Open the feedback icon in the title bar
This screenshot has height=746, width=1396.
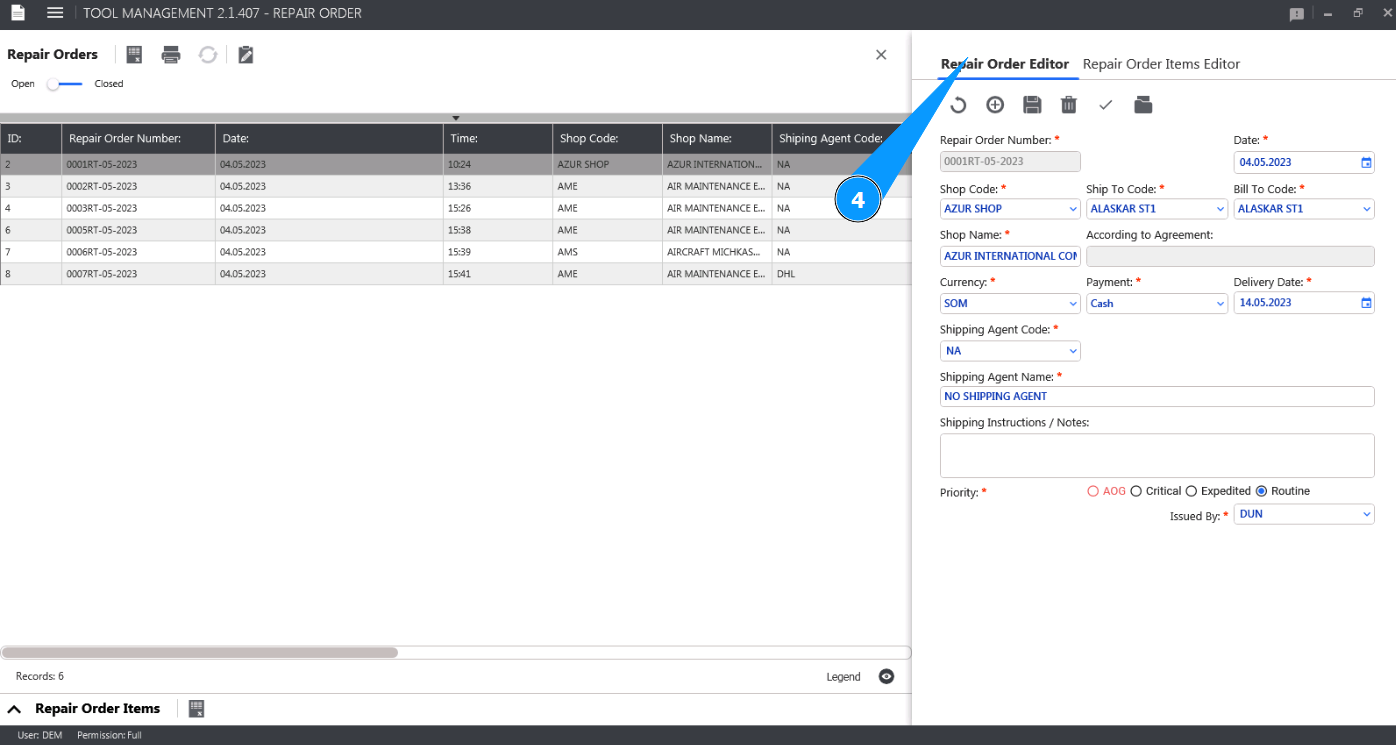(1297, 14)
